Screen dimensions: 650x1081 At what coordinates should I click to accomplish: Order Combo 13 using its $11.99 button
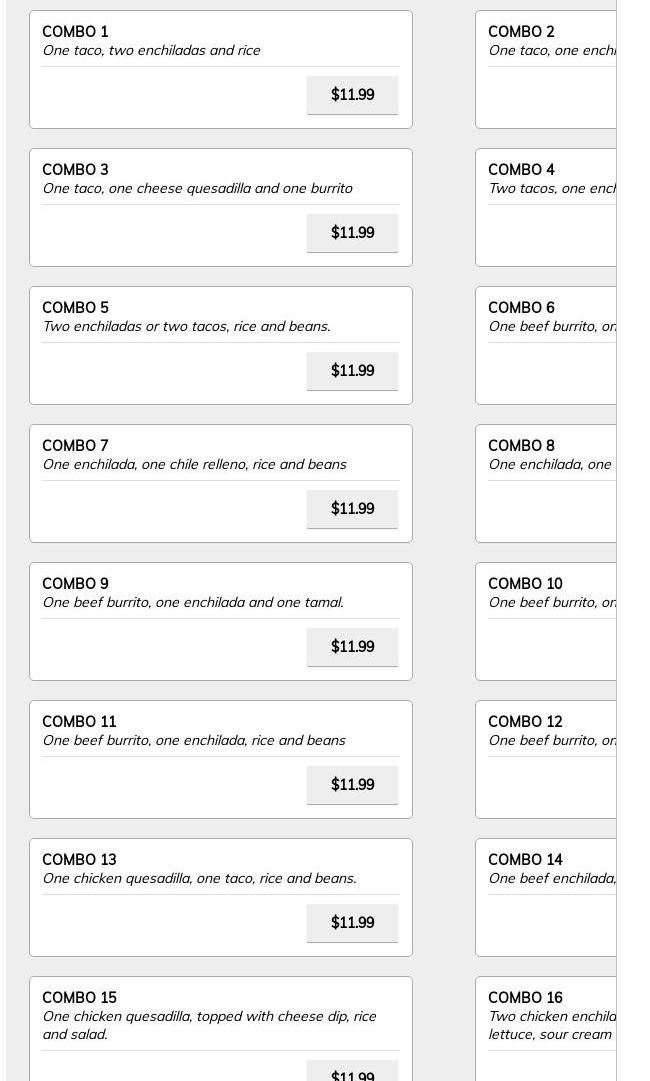pos(352,922)
